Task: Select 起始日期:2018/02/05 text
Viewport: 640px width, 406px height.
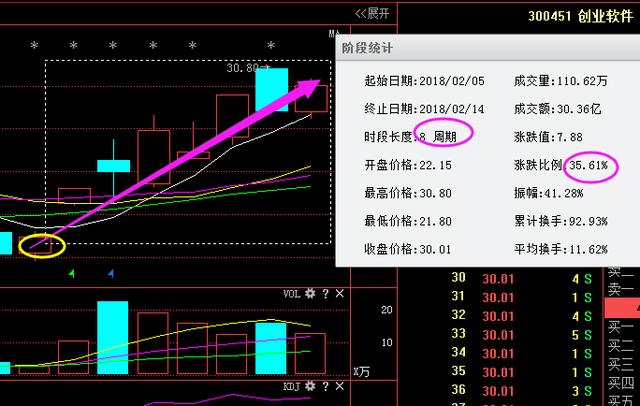Action: [x=424, y=81]
